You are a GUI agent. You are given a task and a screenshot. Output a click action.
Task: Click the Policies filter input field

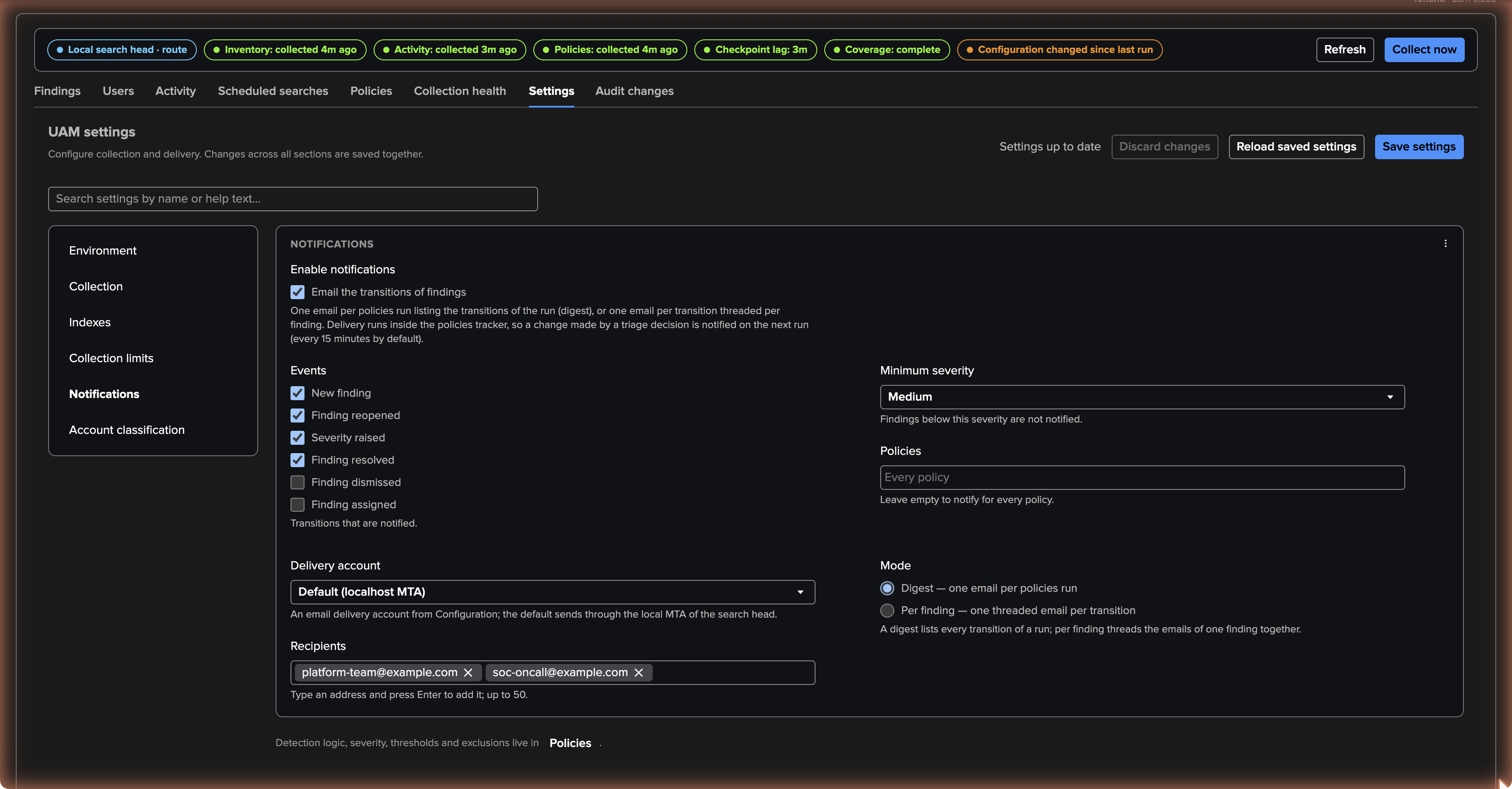coord(1141,478)
